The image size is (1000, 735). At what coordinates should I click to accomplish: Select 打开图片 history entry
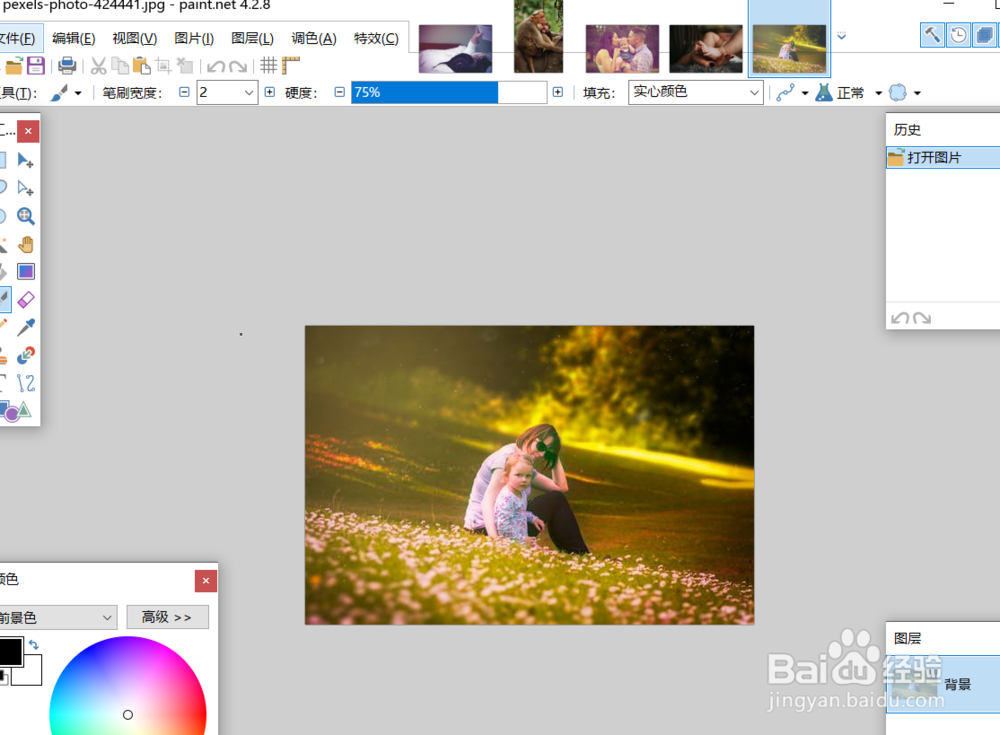point(943,158)
